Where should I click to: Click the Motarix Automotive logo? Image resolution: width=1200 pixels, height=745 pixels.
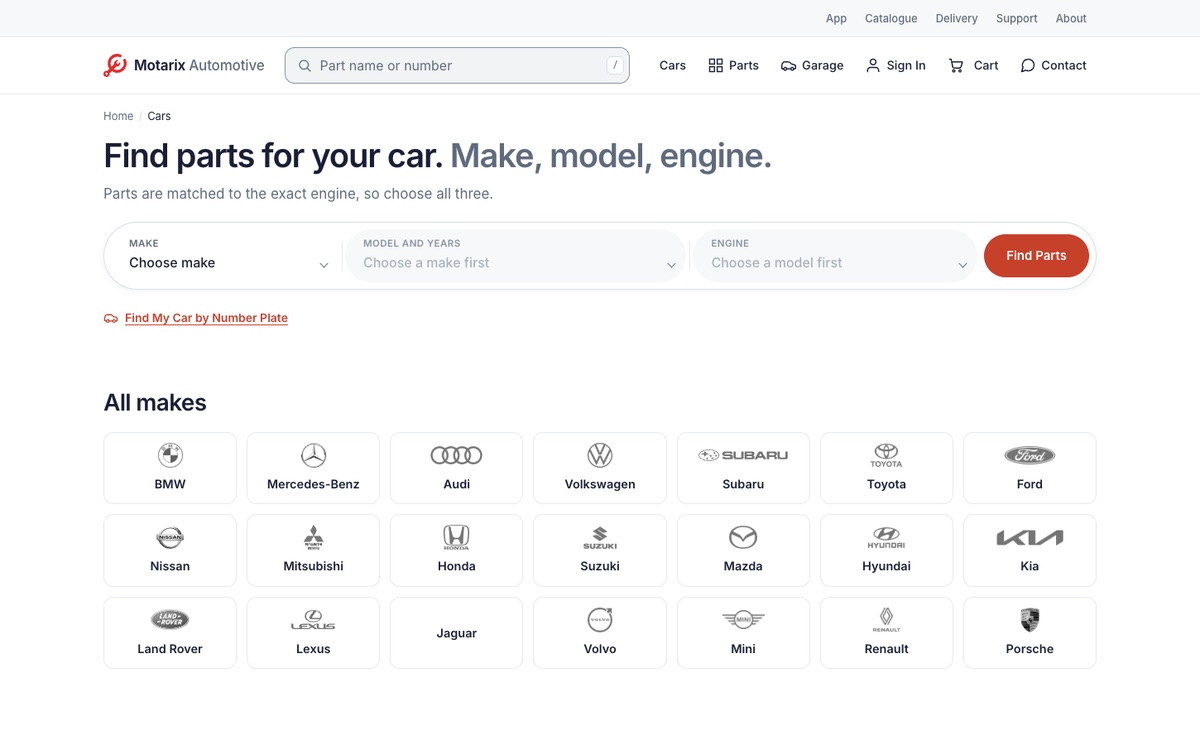pos(184,65)
